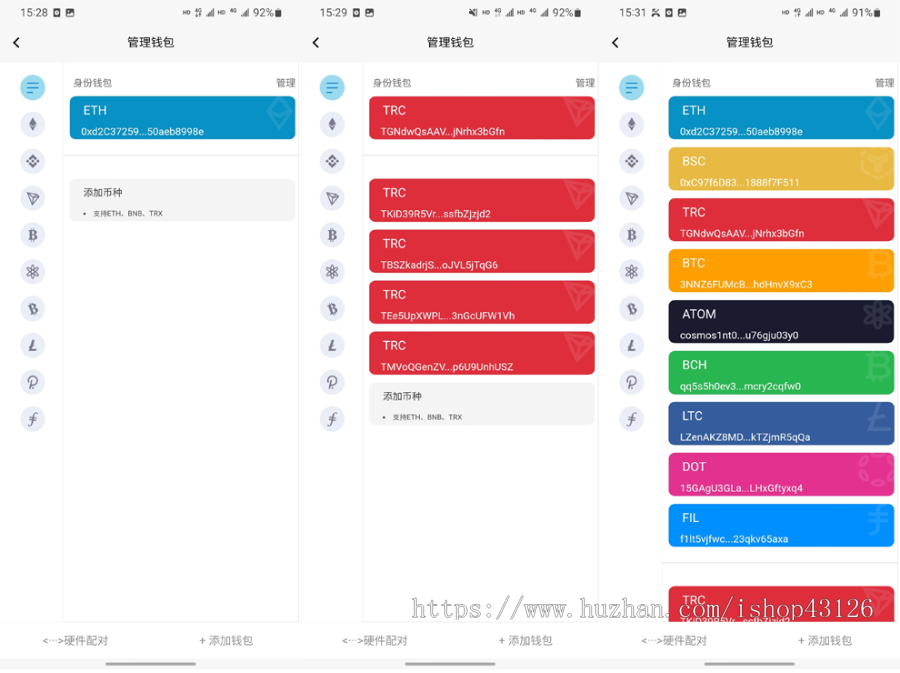900x673 pixels.
Task: Select Ethereum sidebar icon in the 15:28 screen
Action: tap(33, 125)
